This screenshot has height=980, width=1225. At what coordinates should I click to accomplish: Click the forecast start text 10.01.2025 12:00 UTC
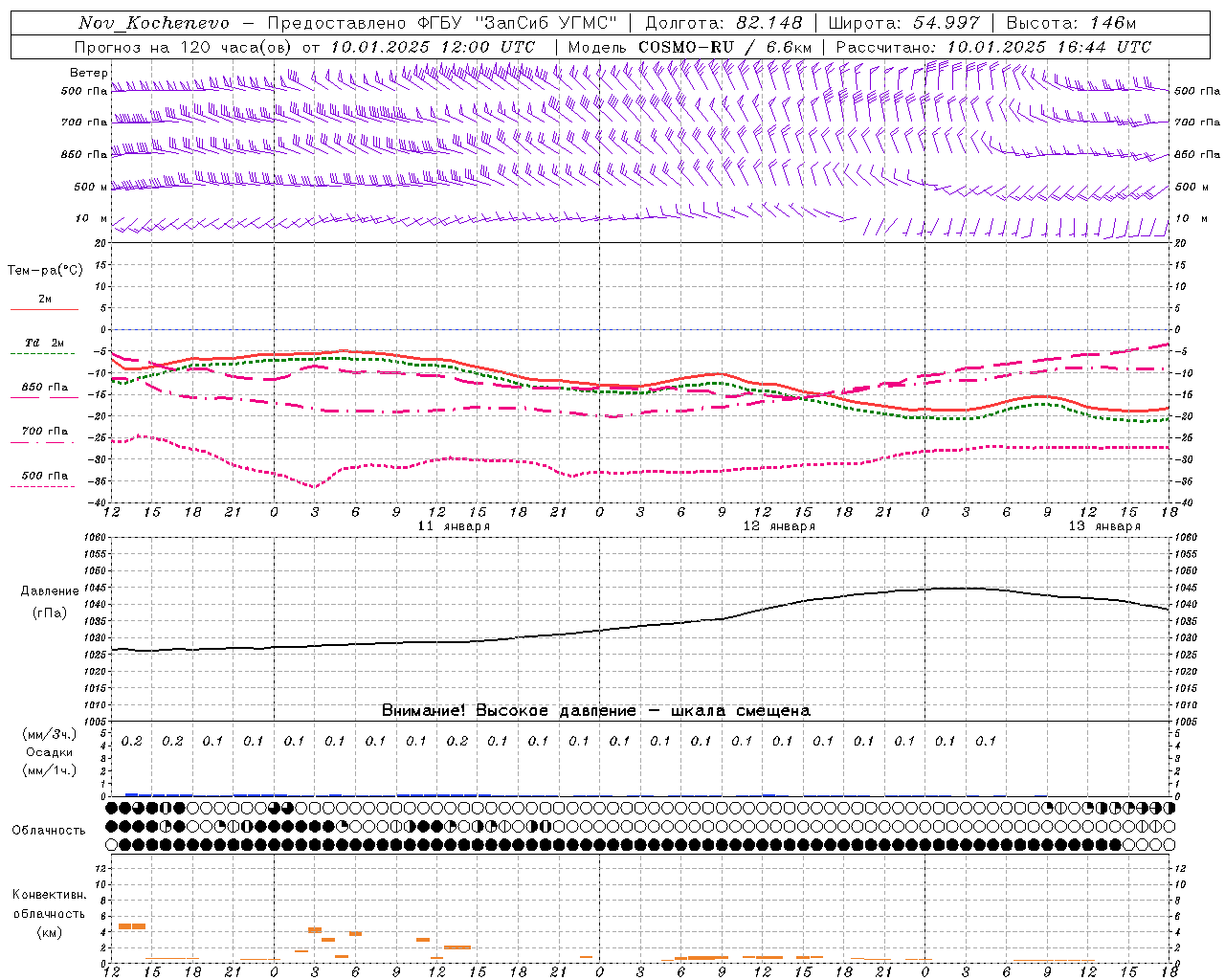click(433, 47)
